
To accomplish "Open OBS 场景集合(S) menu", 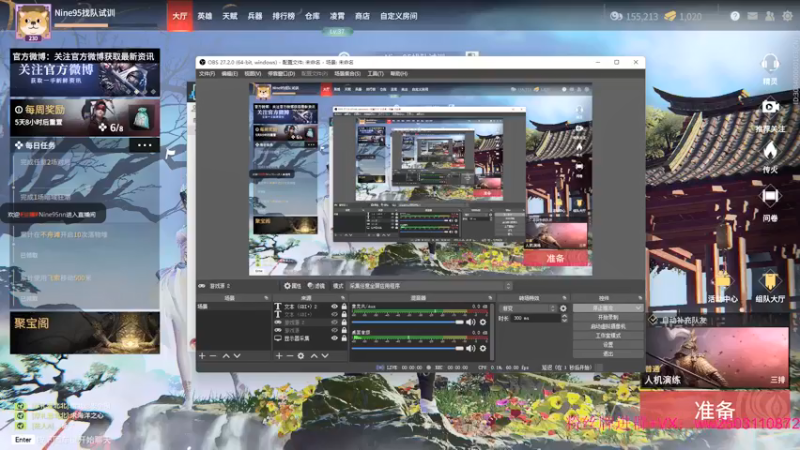I will [x=347, y=74].
